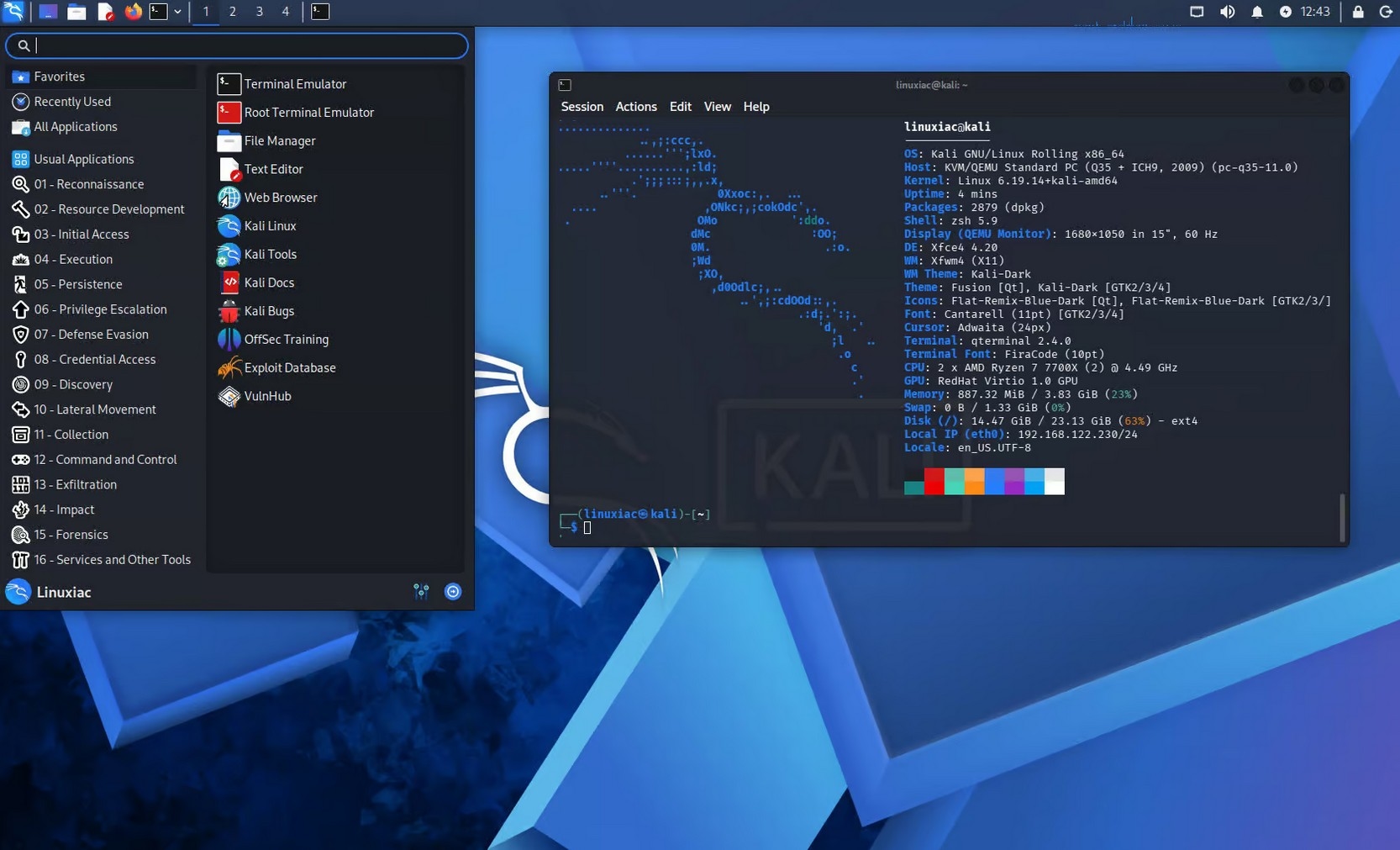
Task: Open the 02 - Resource Development category
Action: click(x=102, y=209)
